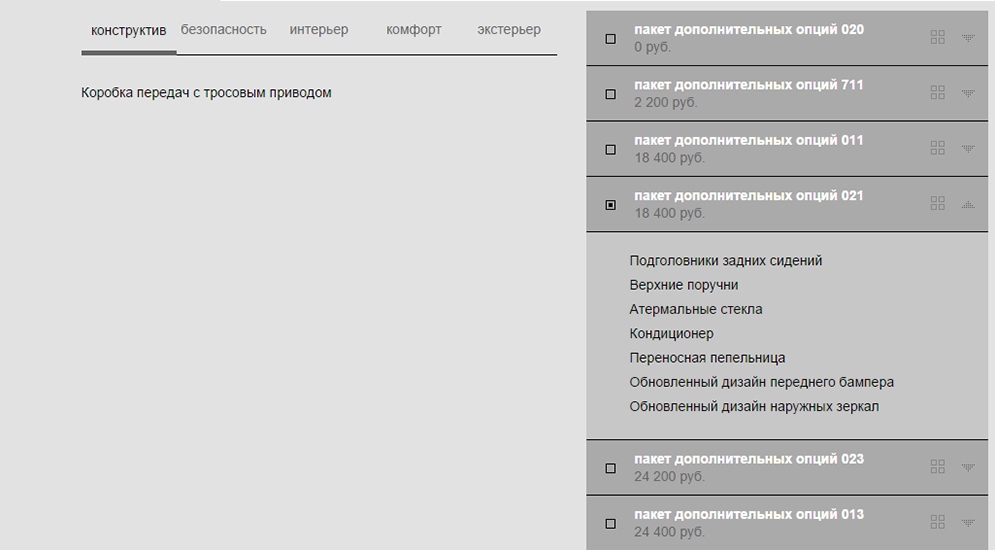
Task: Click the grid icon for package 711
Action: [937, 93]
